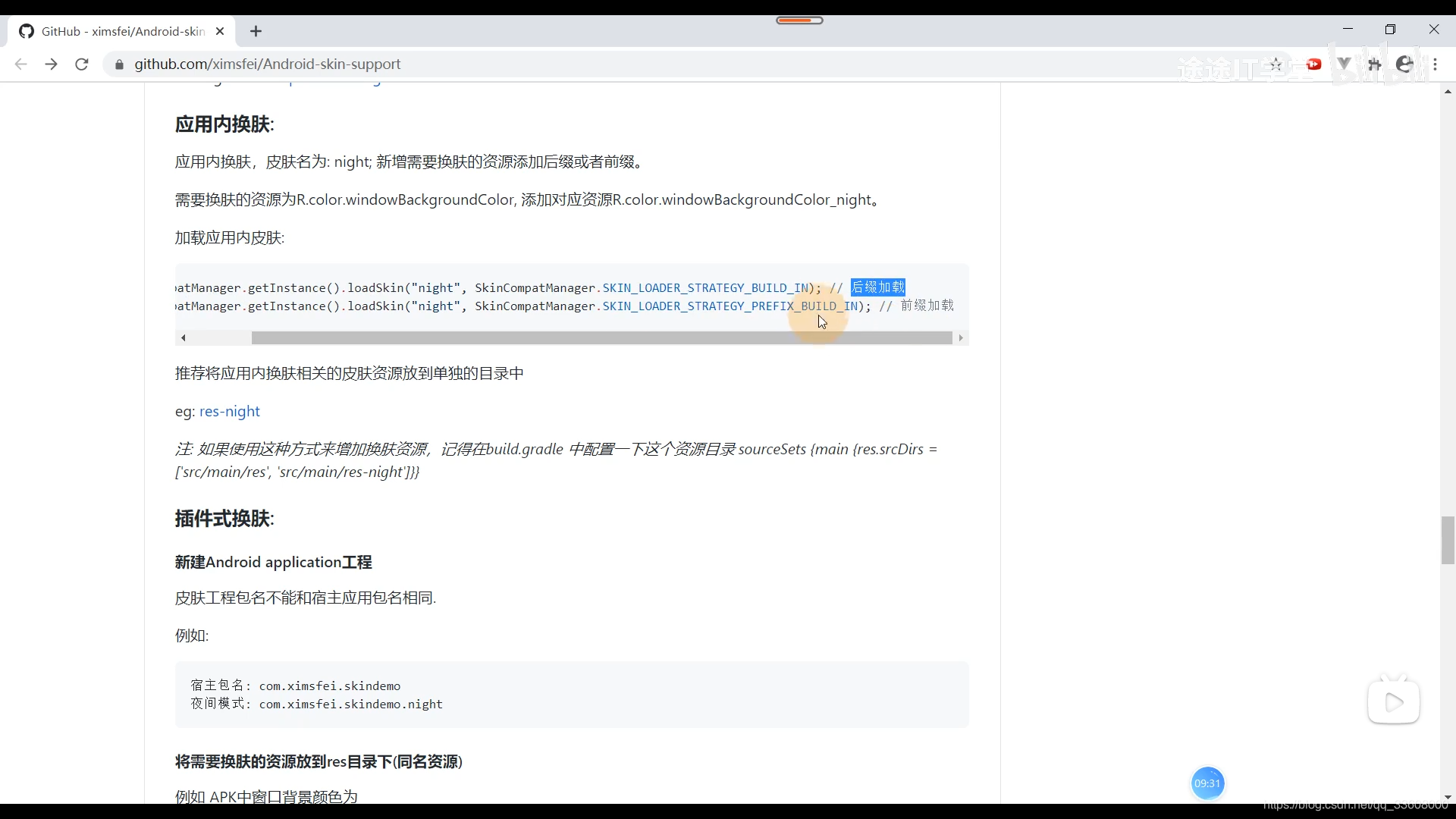The height and width of the screenshot is (819, 1456).
Task: Click right arrow of code block scrollbar
Action: coord(961,337)
